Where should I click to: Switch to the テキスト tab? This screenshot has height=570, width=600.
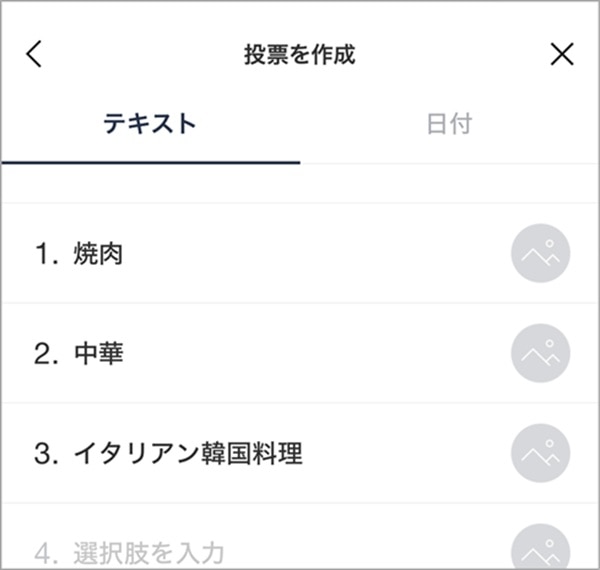click(x=150, y=124)
